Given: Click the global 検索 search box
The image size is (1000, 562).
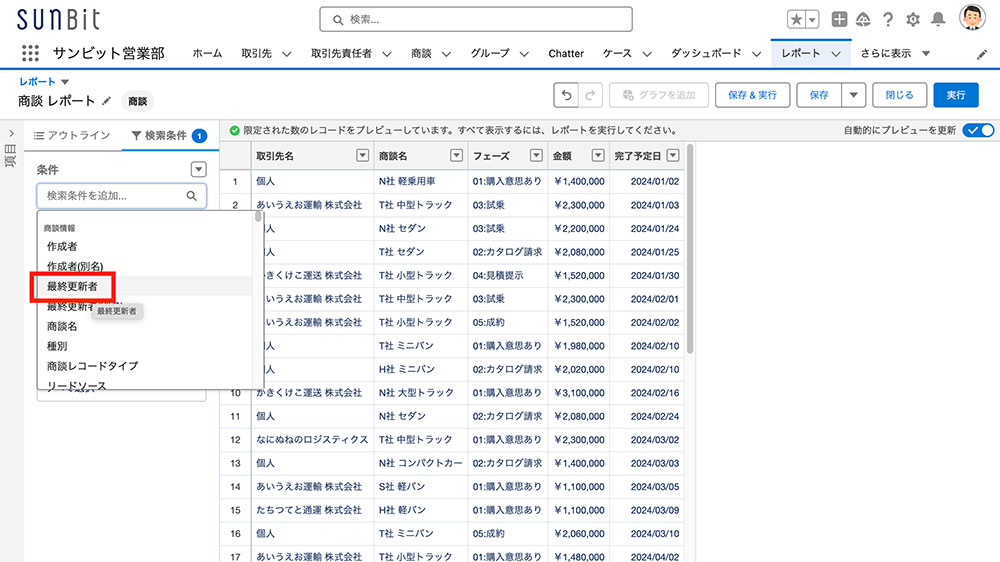Looking at the screenshot, I should click(x=476, y=20).
